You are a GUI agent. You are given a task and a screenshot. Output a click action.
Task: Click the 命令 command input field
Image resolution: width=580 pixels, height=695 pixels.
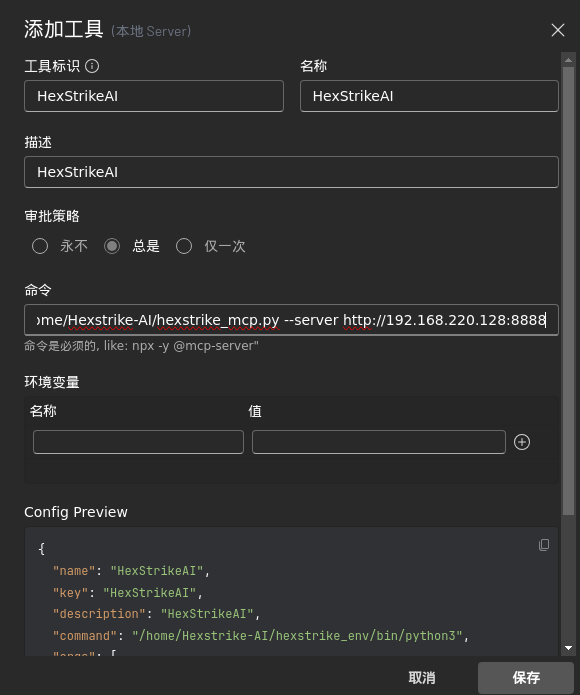pos(291,320)
